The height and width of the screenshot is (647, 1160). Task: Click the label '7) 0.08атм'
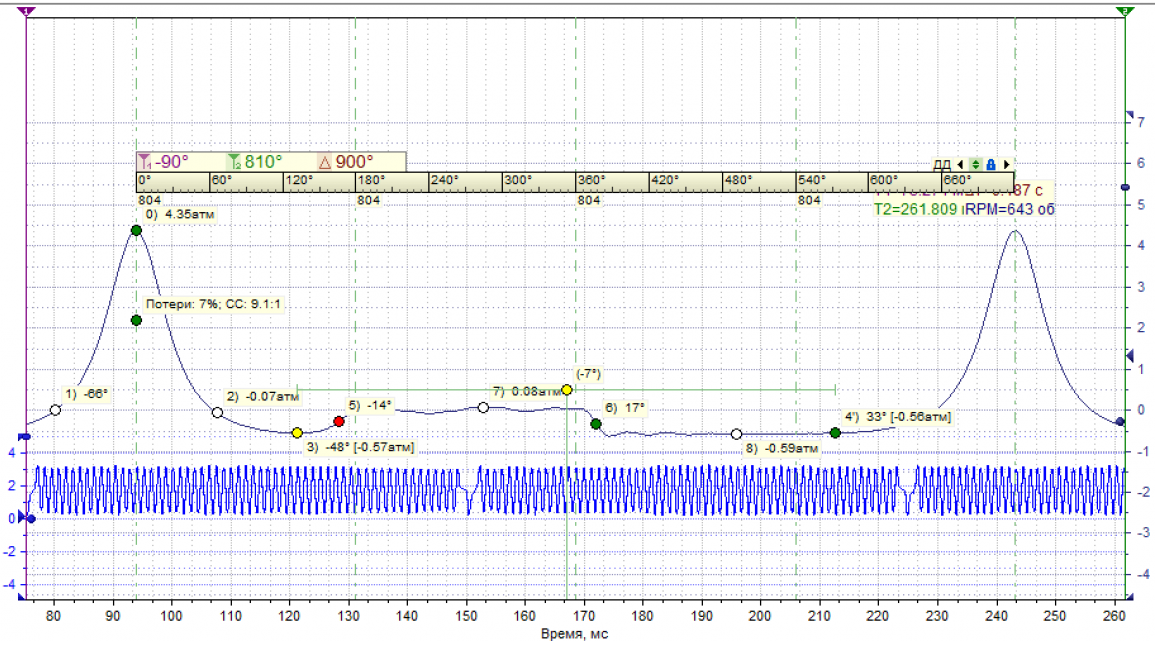[527, 391]
